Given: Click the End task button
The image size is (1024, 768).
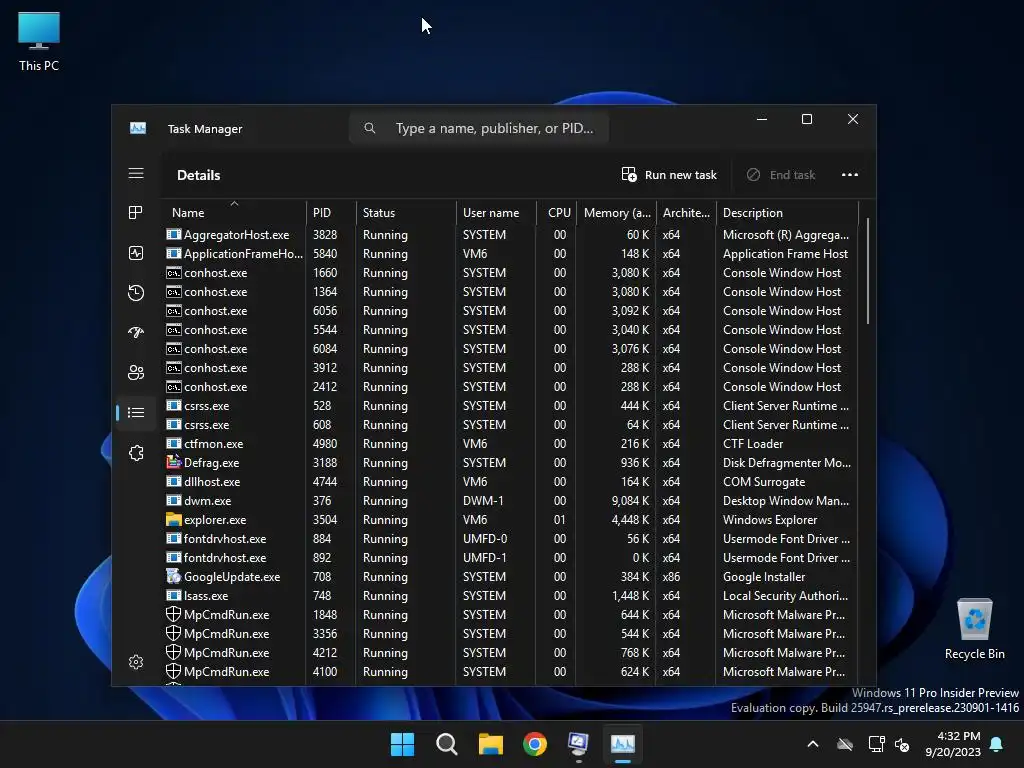Looking at the screenshot, I should pyautogui.click(x=781, y=174).
